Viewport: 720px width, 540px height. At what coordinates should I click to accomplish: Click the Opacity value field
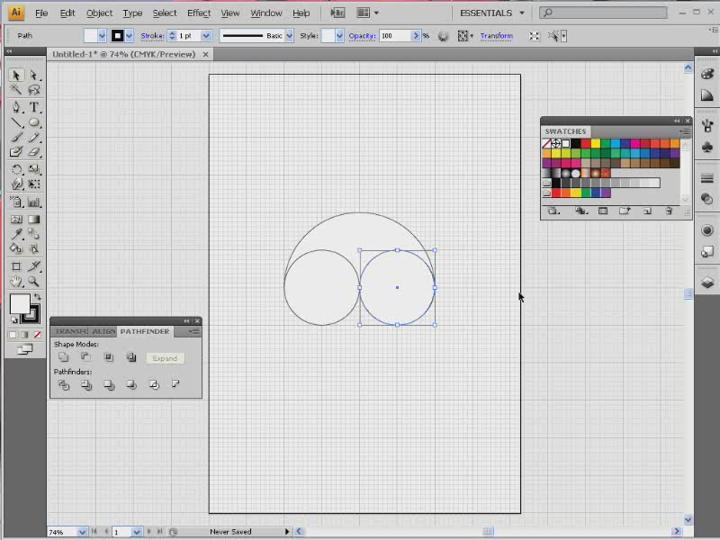click(x=395, y=35)
